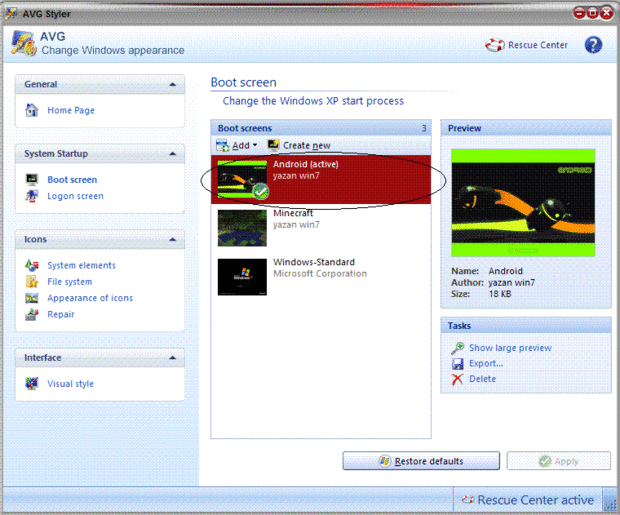The height and width of the screenshot is (515, 620).
Task: Click the Appearance of icons icon
Action: pyautogui.click(x=32, y=298)
